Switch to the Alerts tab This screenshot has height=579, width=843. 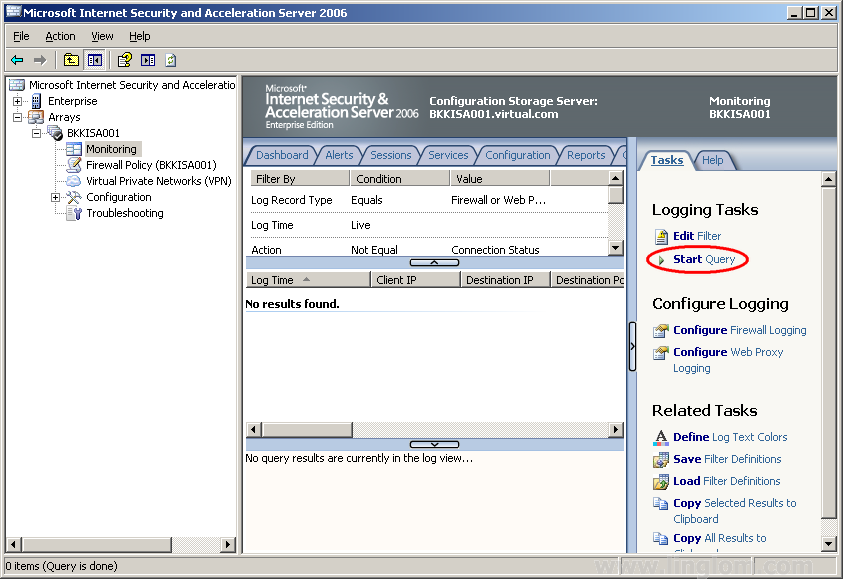(339, 155)
